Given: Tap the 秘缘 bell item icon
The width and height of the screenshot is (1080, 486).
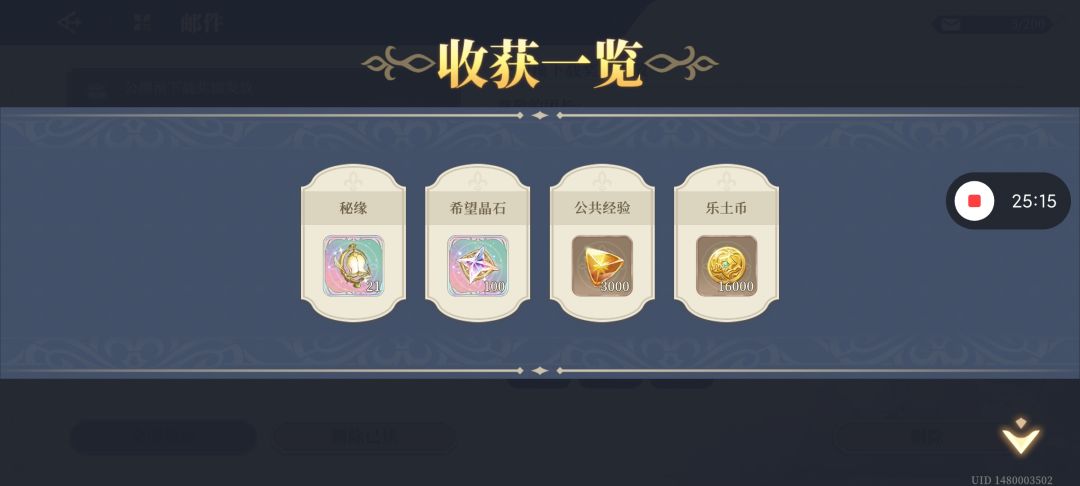Looking at the screenshot, I should pos(353,266).
